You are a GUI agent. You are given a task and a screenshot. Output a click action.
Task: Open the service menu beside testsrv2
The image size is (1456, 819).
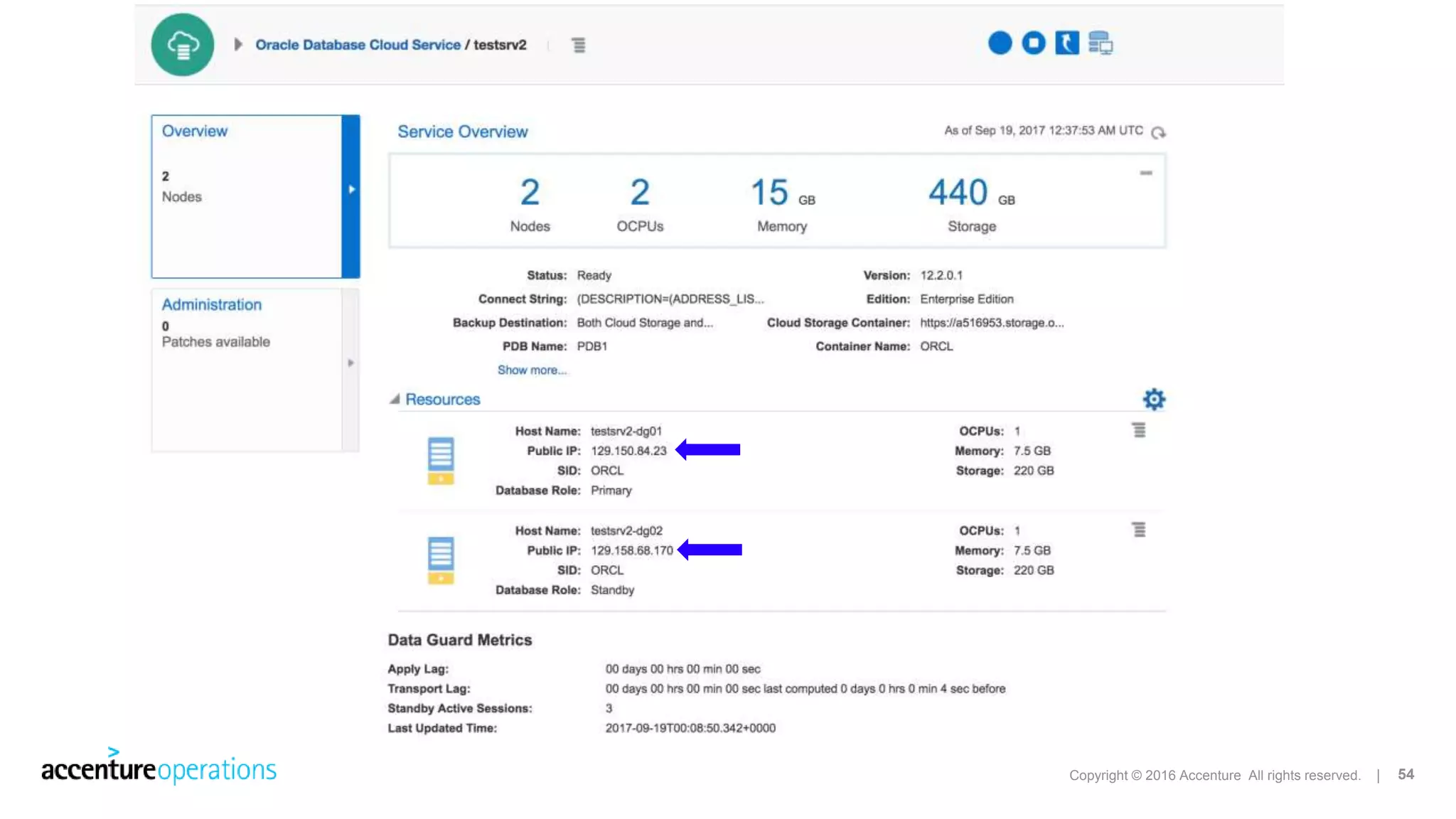pos(579,45)
